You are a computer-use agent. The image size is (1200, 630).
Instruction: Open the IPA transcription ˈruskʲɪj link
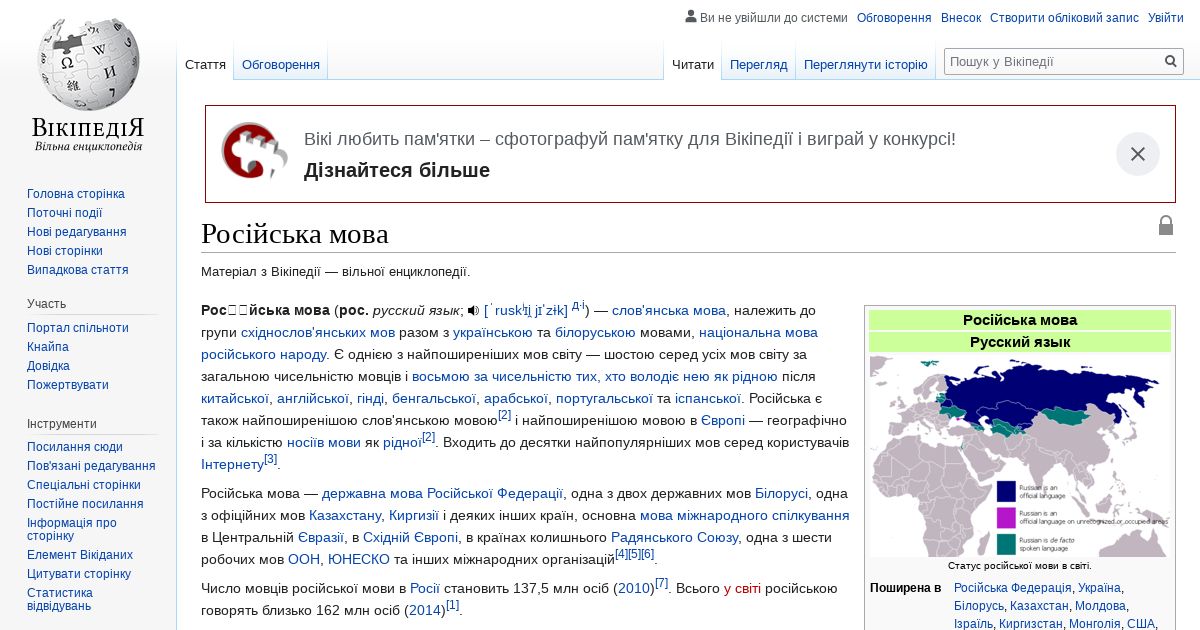coord(526,311)
